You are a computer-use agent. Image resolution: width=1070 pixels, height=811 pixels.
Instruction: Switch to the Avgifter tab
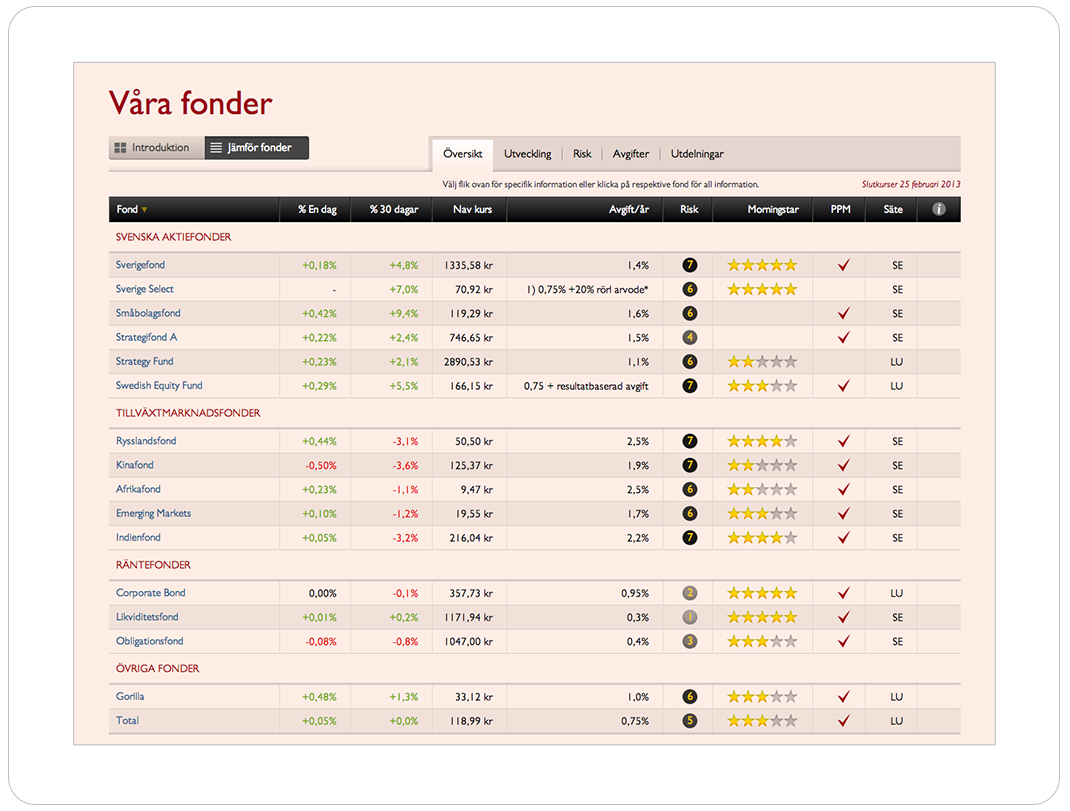click(631, 154)
